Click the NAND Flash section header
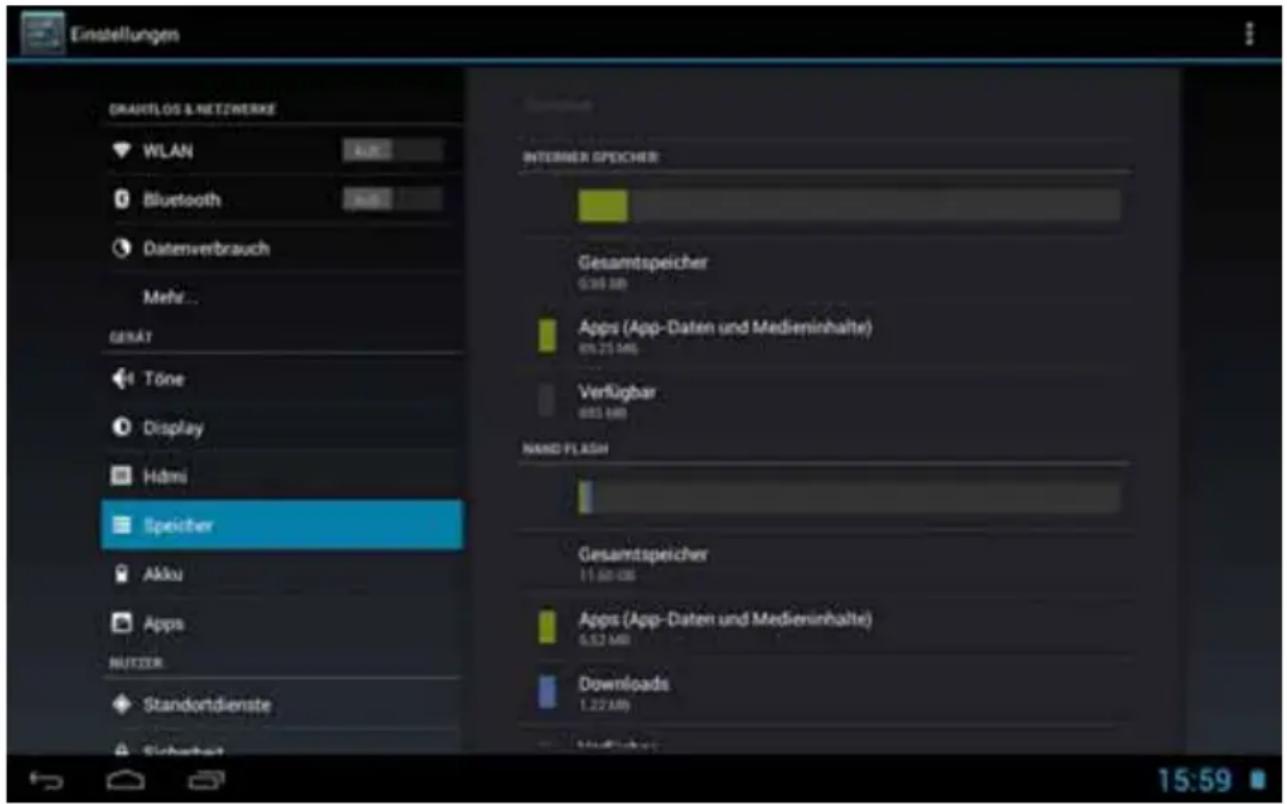1287x804 pixels. [566, 450]
